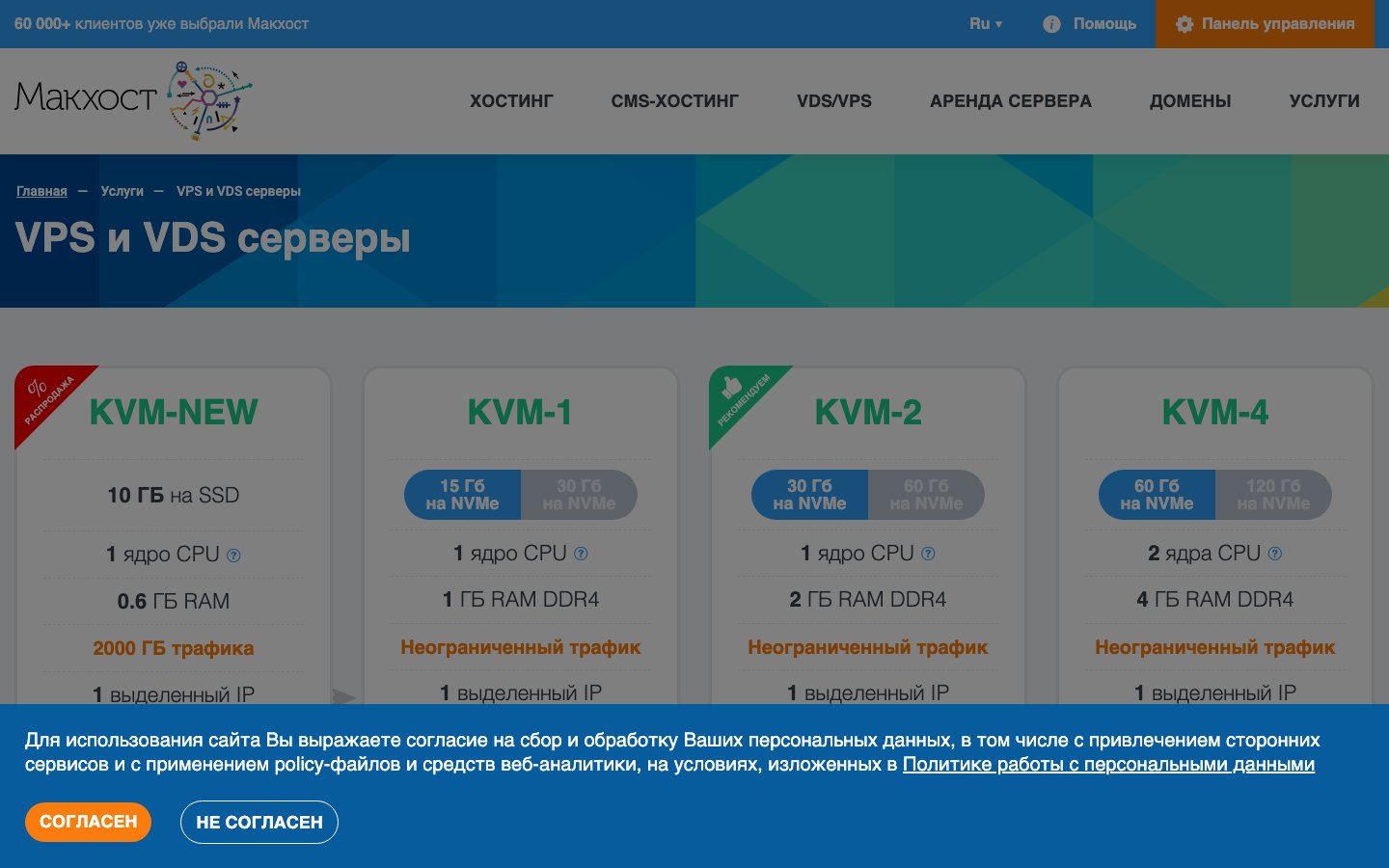This screenshot has height=868, width=1389.
Task: Click 1 ГБ RAM DDR4 text
Action: [x=521, y=600]
